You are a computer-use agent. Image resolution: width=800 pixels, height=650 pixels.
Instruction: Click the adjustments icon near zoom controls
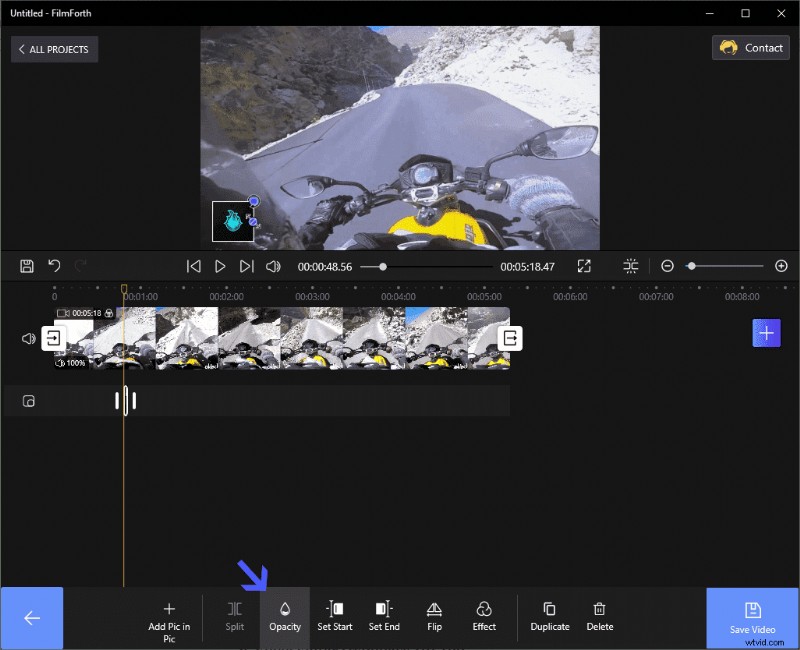pyautogui.click(x=631, y=265)
